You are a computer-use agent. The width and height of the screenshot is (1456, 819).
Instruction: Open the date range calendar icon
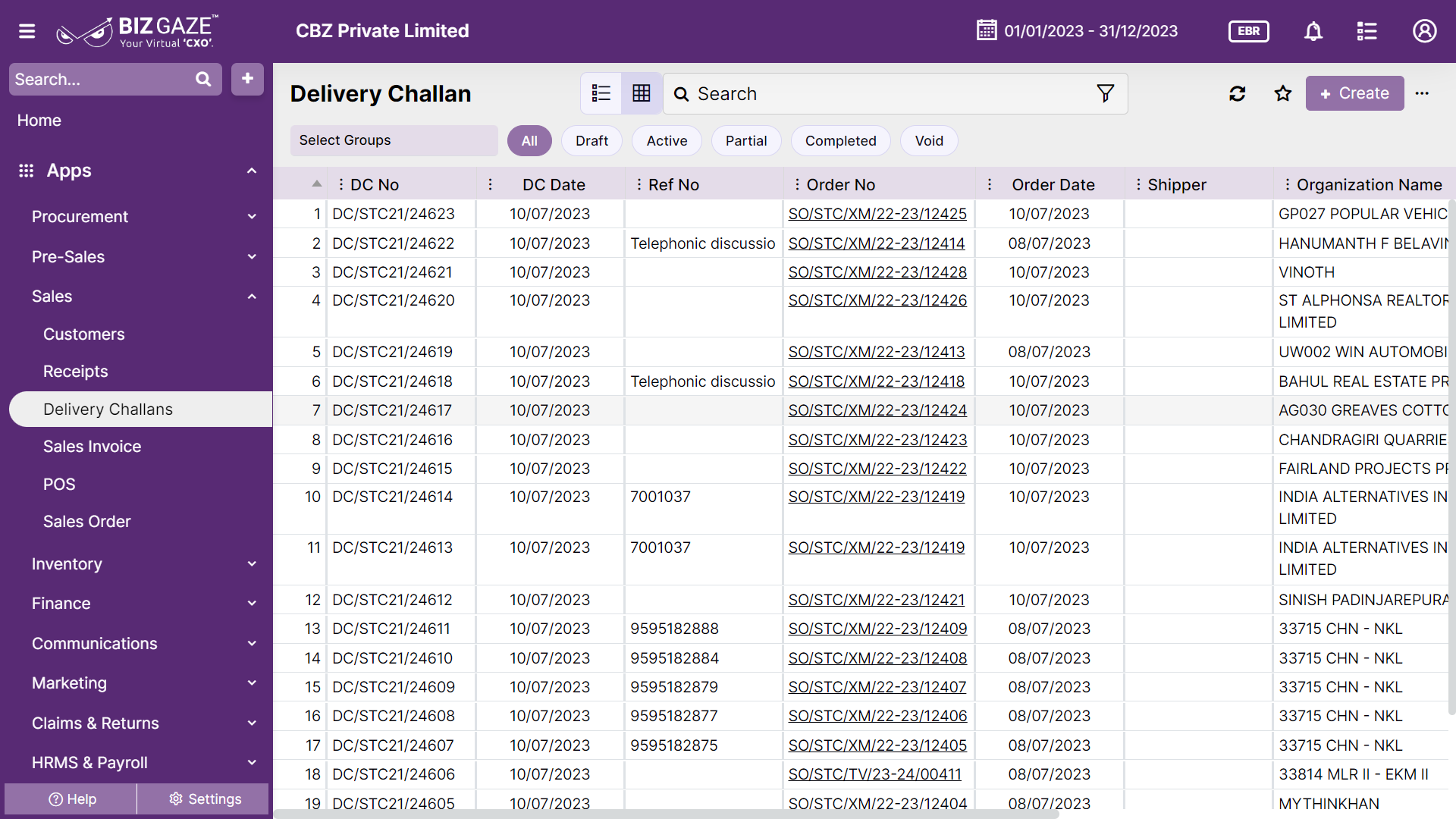[987, 30]
